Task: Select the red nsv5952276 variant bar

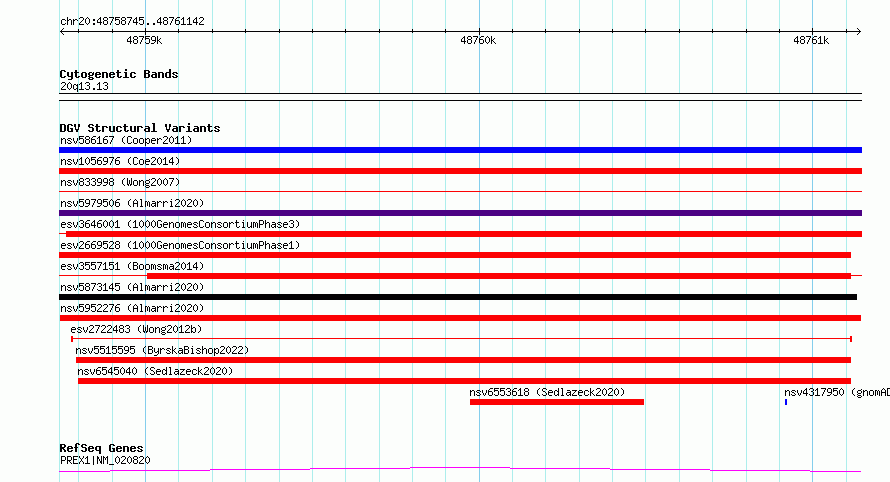Action: click(460, 318)
